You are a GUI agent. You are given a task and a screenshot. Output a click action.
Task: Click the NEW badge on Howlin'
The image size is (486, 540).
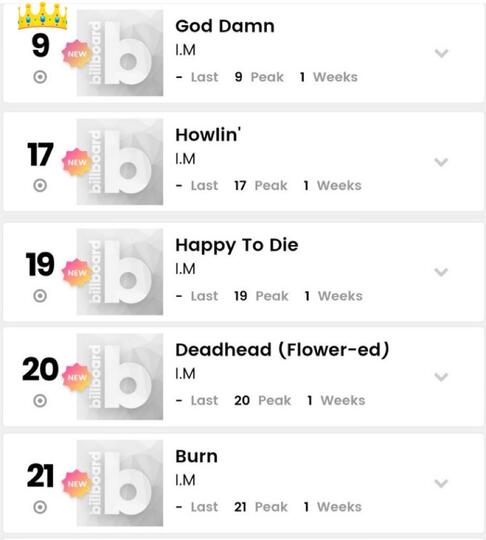tap(76, 163)
